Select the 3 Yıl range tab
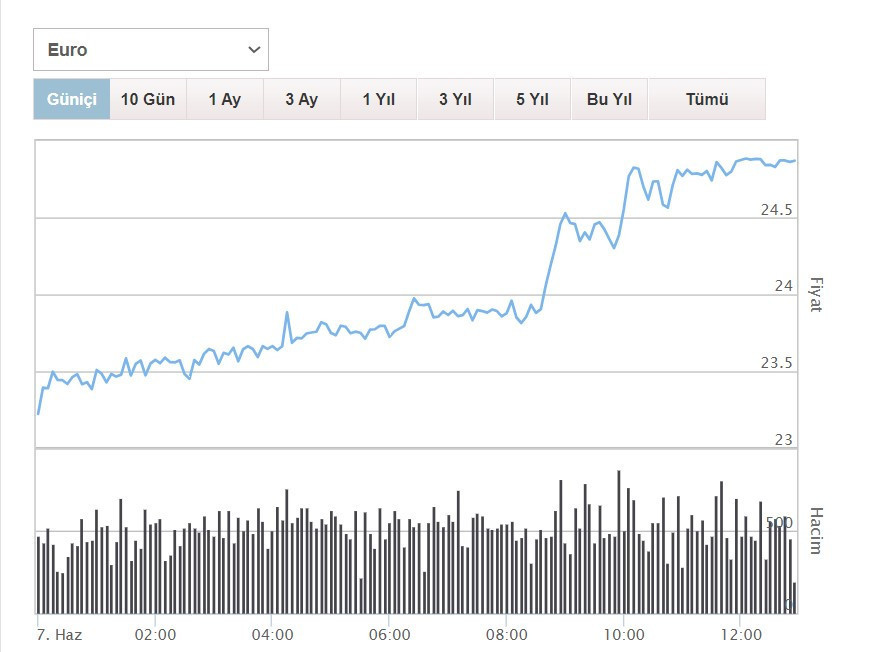 (455, 99)
